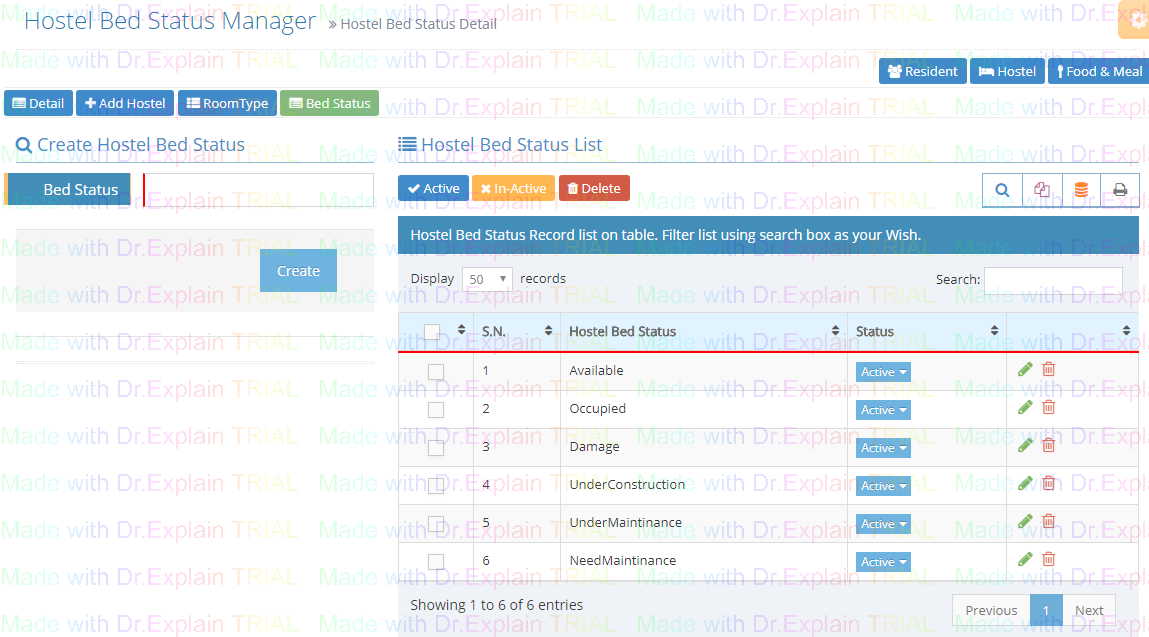Screen dimensions: 1149x637
Task: Click the pencil icon for Damage row
Action: [x=1025, y=445]
